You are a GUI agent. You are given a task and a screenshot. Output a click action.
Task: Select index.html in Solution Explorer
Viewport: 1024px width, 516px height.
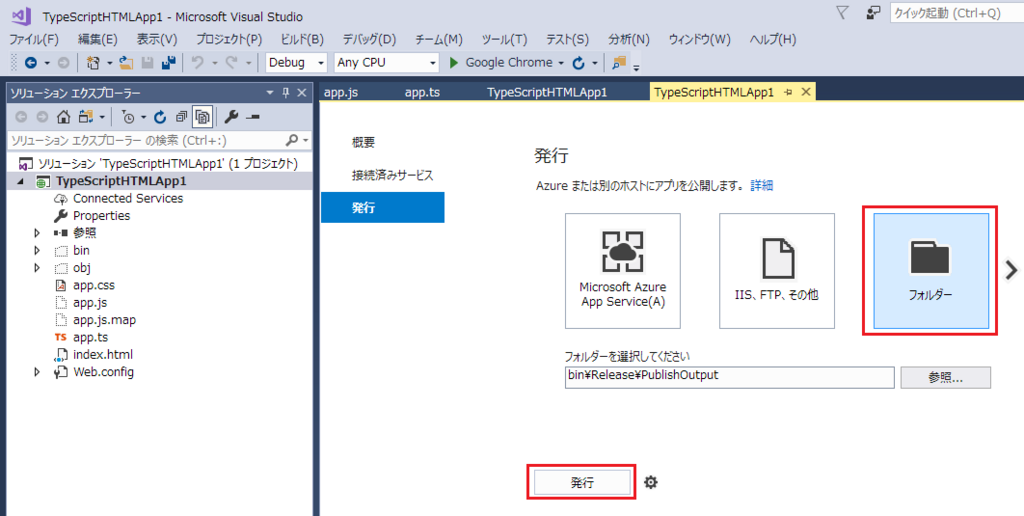click(103, 355)
